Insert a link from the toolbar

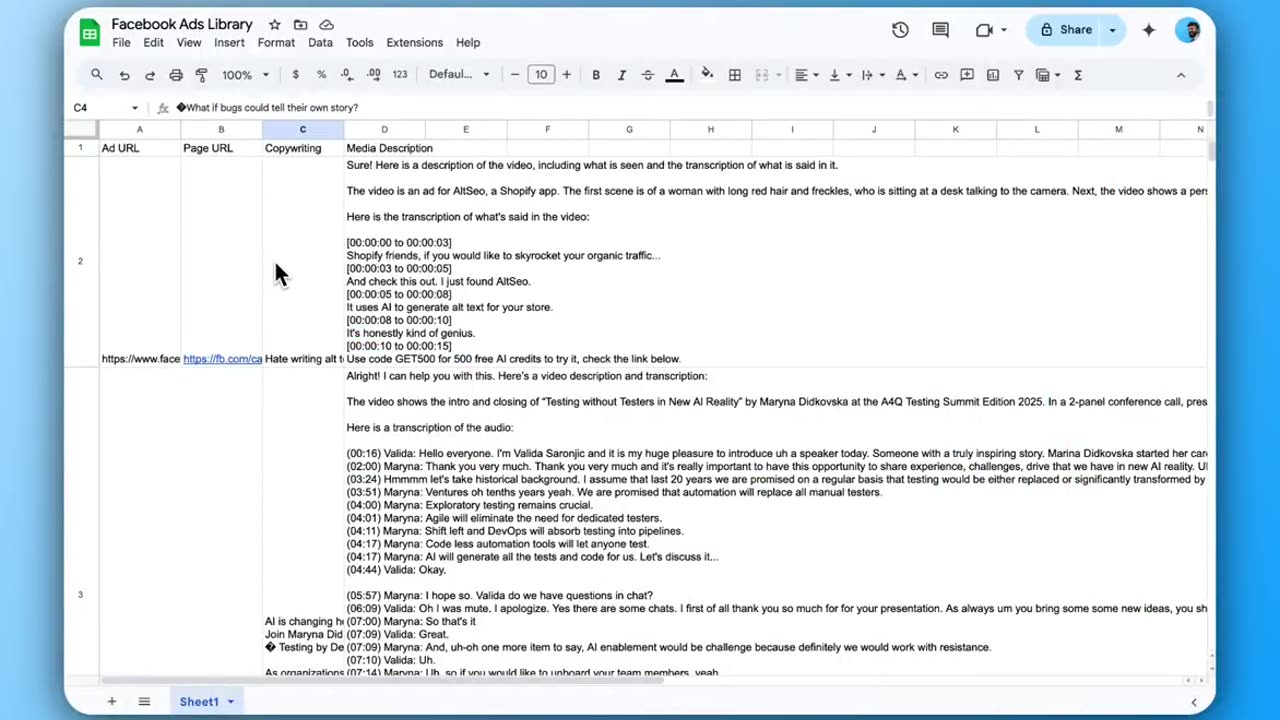coord(941,75)
